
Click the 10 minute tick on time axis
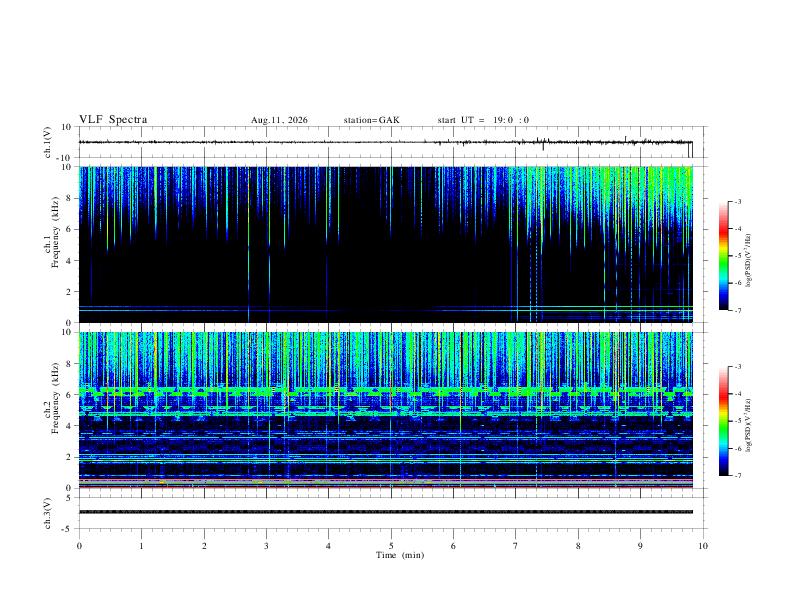pyautogui.click(x=703, y=546)
